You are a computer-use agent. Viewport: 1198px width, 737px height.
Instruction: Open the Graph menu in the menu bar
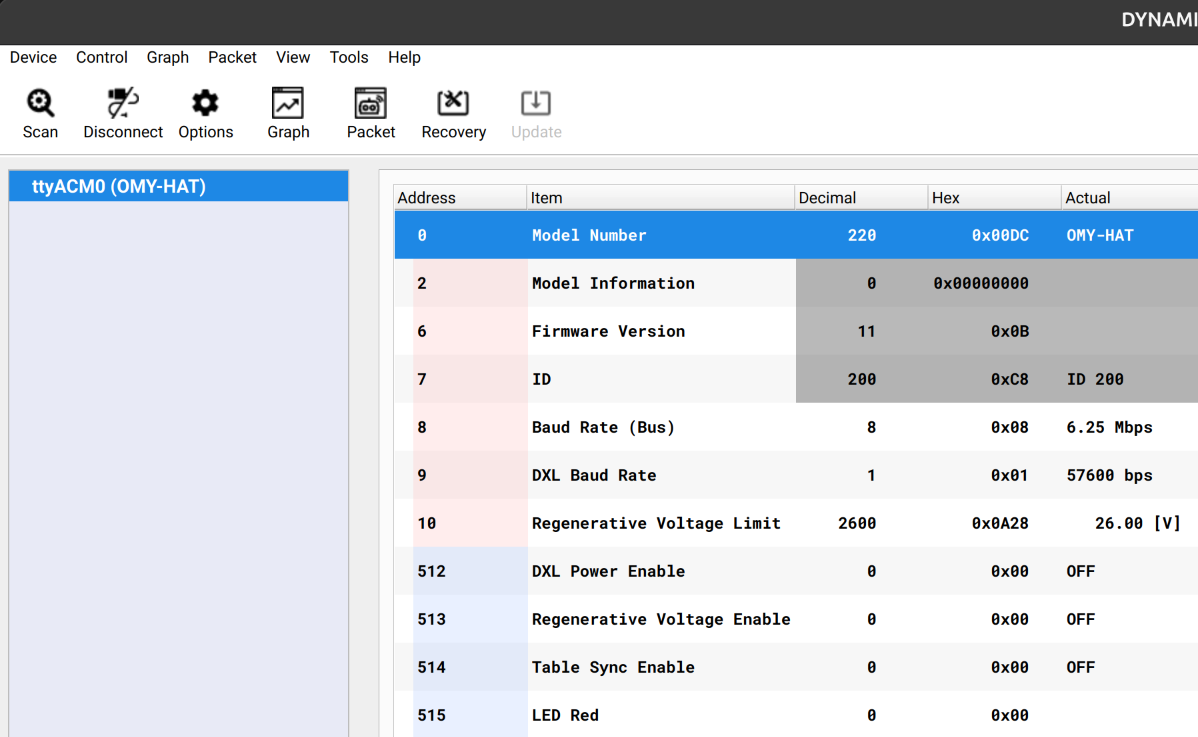(x=168, y=57)
